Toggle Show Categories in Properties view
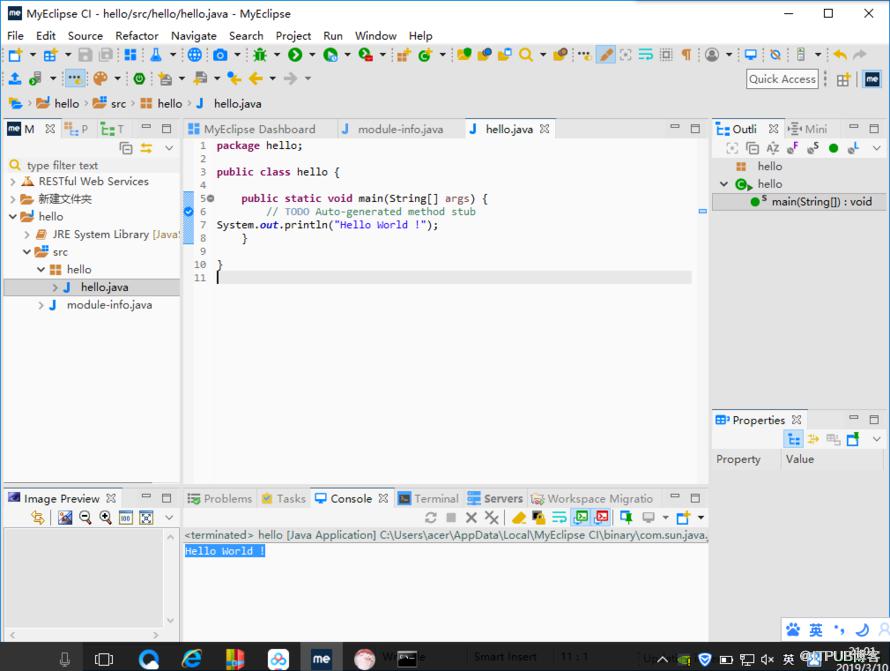Screen dimensions: 890x671 coord(793,439)
